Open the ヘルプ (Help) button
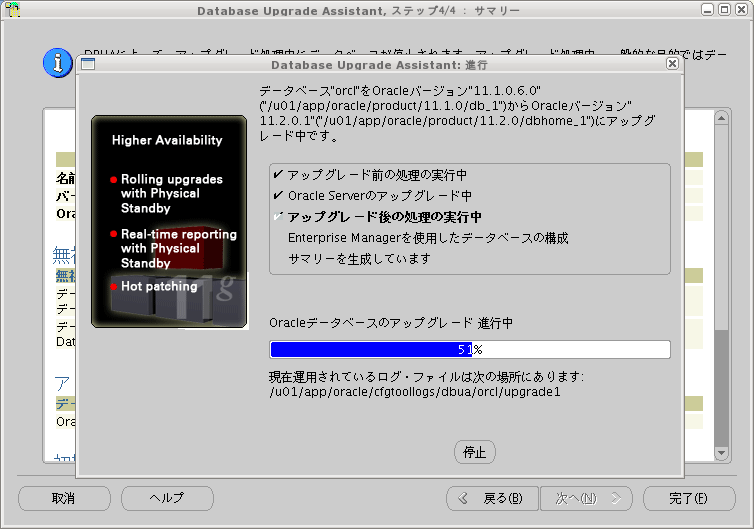Image resolution: width=754 pixels, height=529 pixels. [167, 498]
